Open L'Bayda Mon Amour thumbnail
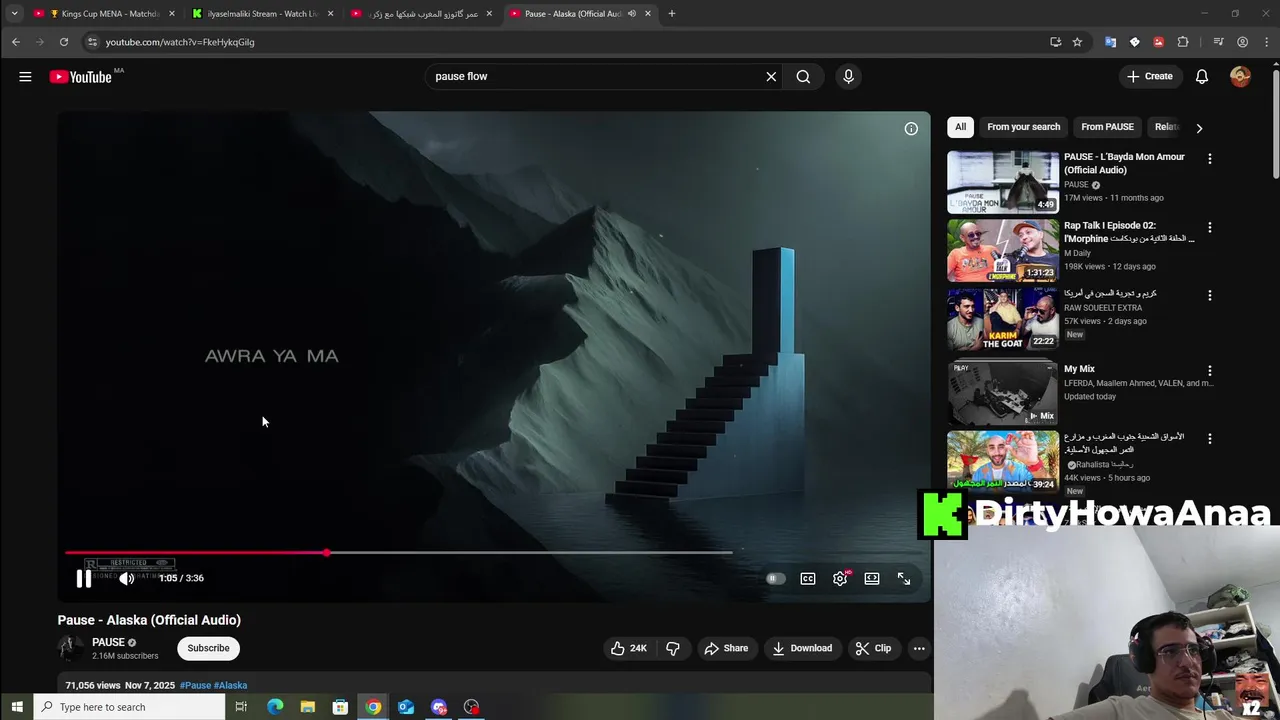This screenshot has width=1280, height=720. click(x=1002, y=182)
